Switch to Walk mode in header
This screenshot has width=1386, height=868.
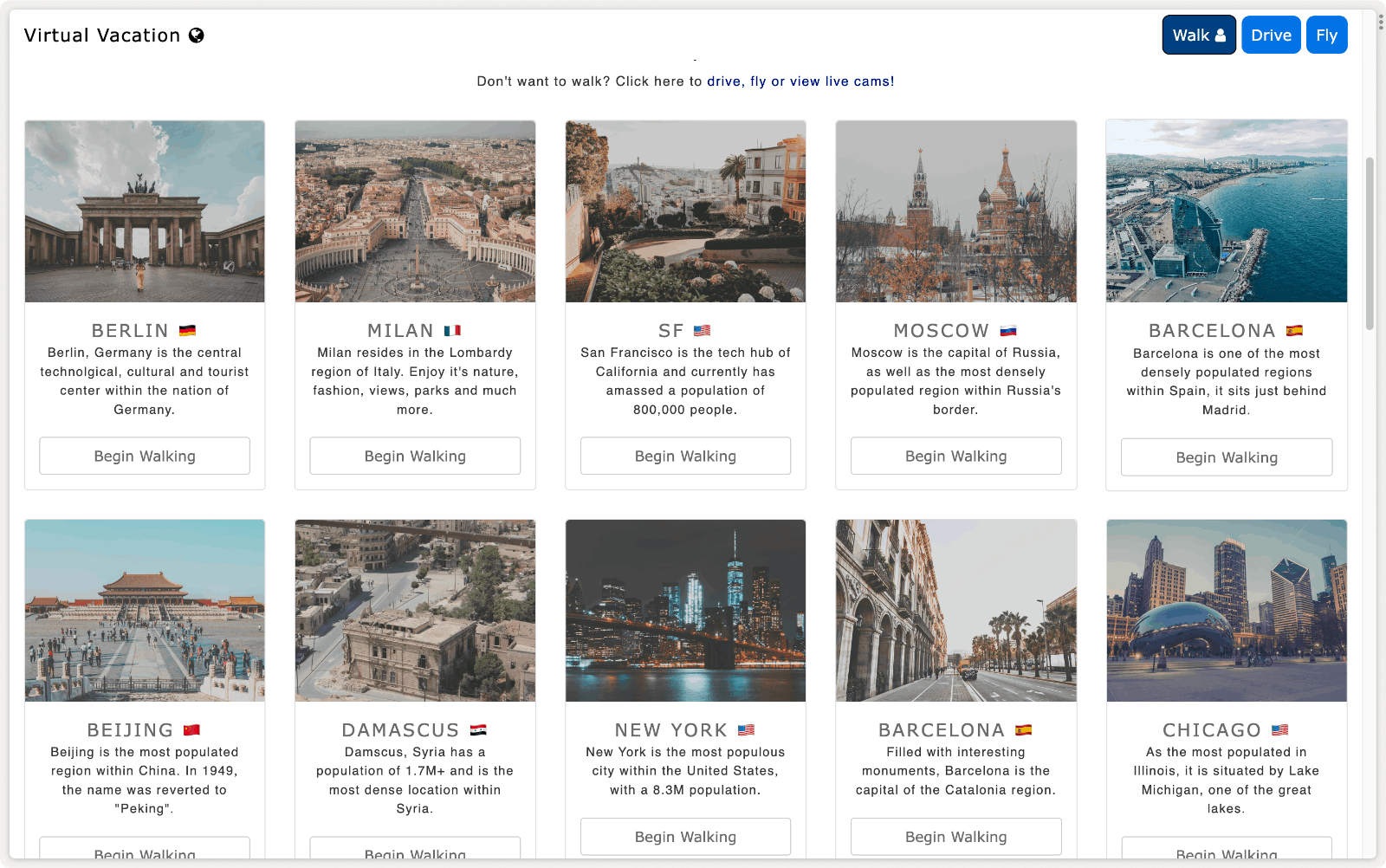click(x=1199, y=36)
